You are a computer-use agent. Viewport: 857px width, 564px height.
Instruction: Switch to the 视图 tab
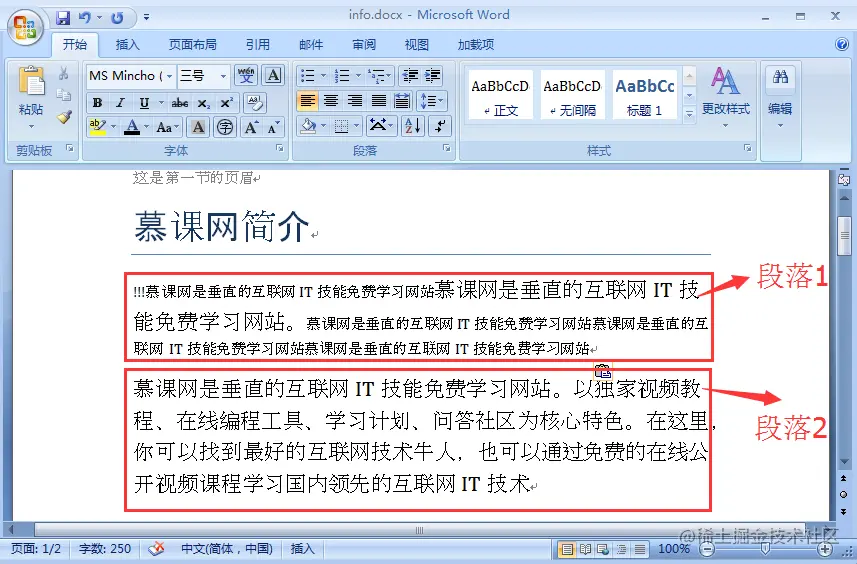(x=416, y=44)
